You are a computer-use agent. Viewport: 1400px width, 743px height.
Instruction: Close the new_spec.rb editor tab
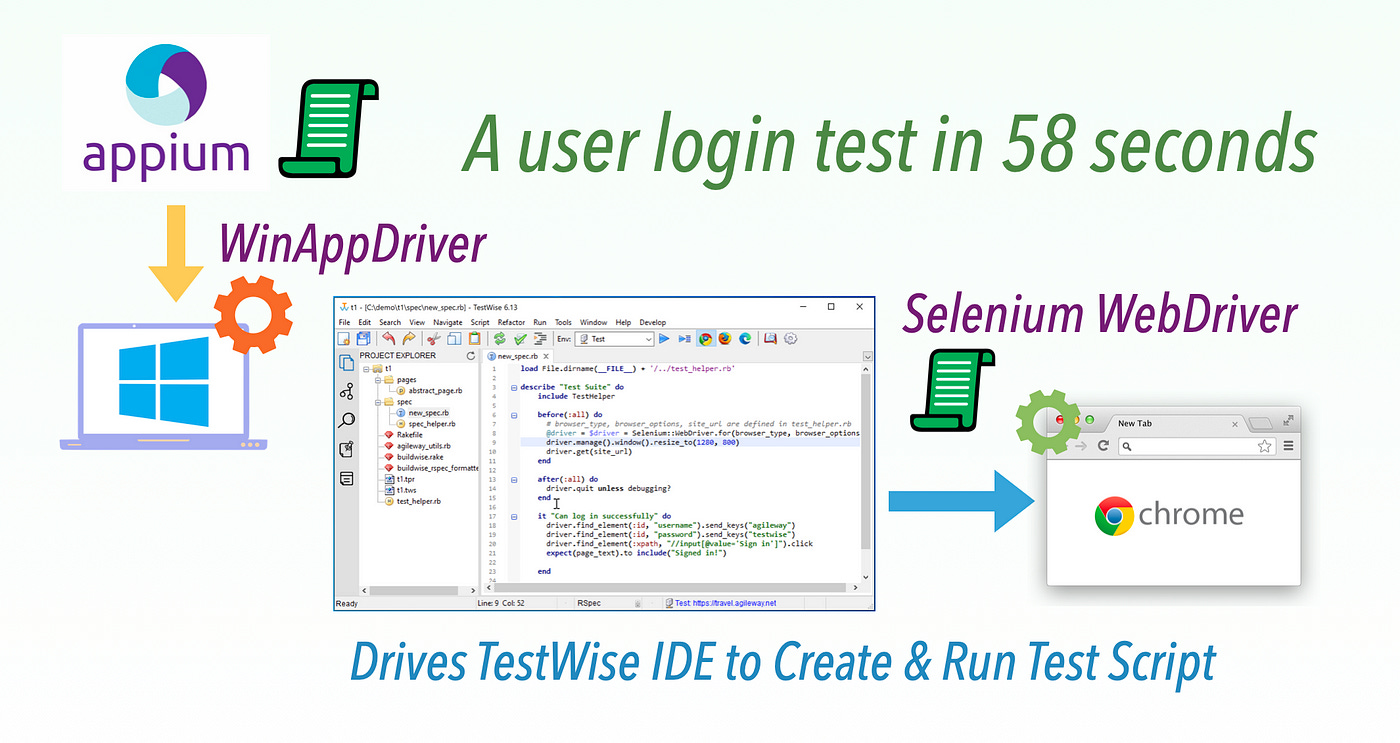(546, 356)
